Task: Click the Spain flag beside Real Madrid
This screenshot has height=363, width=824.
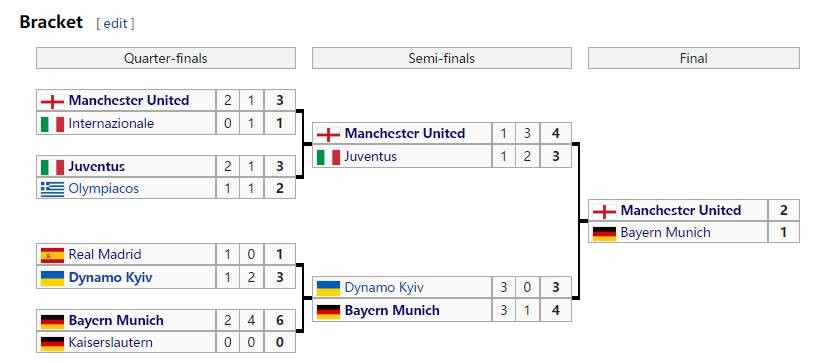Action: tap(52, 255)
